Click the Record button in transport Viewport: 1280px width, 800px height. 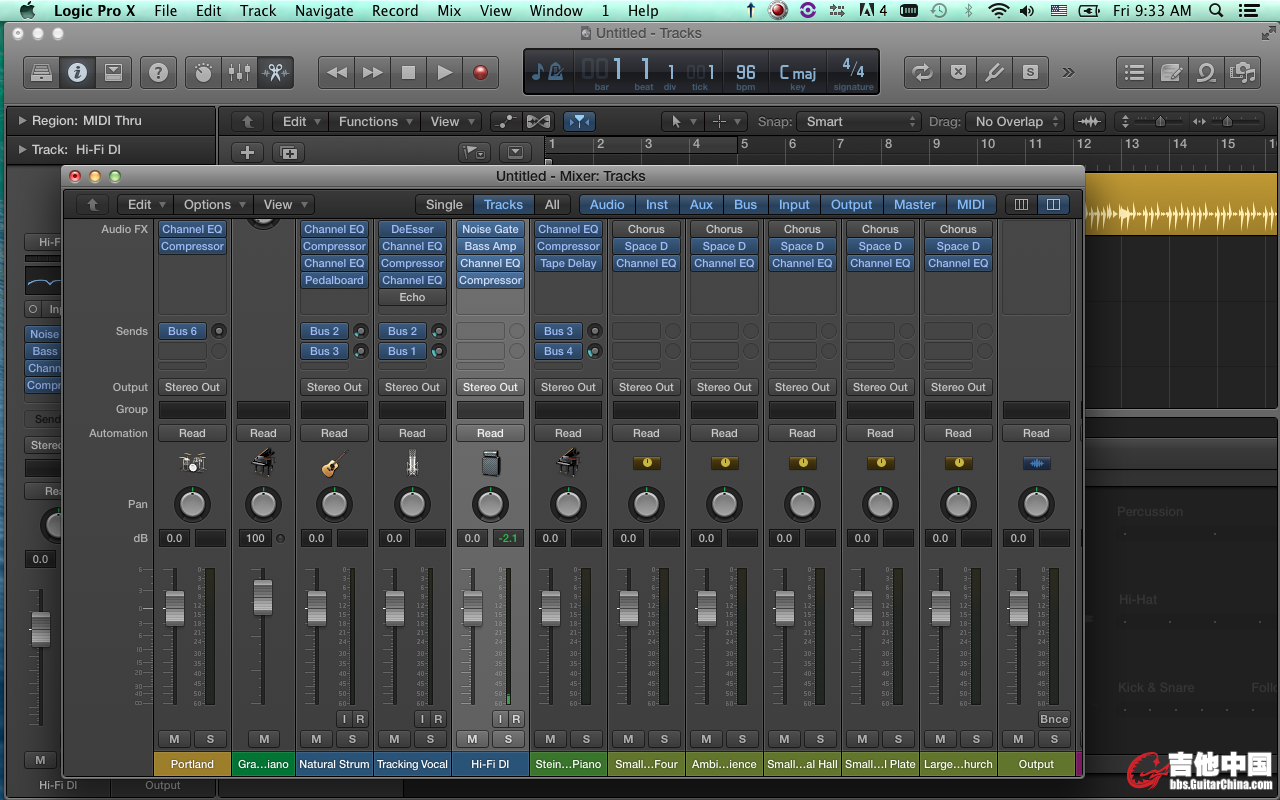point(480,72)
